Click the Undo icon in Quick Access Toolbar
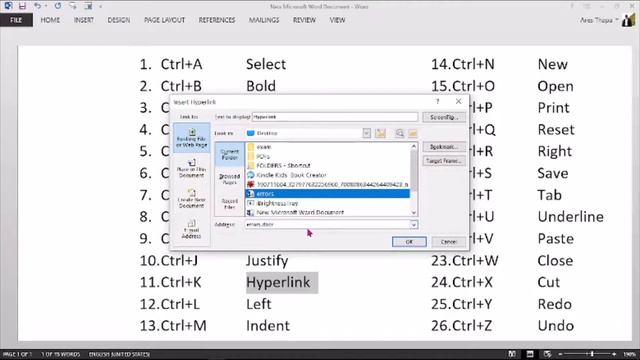640x360 pixels. (37, 6)
